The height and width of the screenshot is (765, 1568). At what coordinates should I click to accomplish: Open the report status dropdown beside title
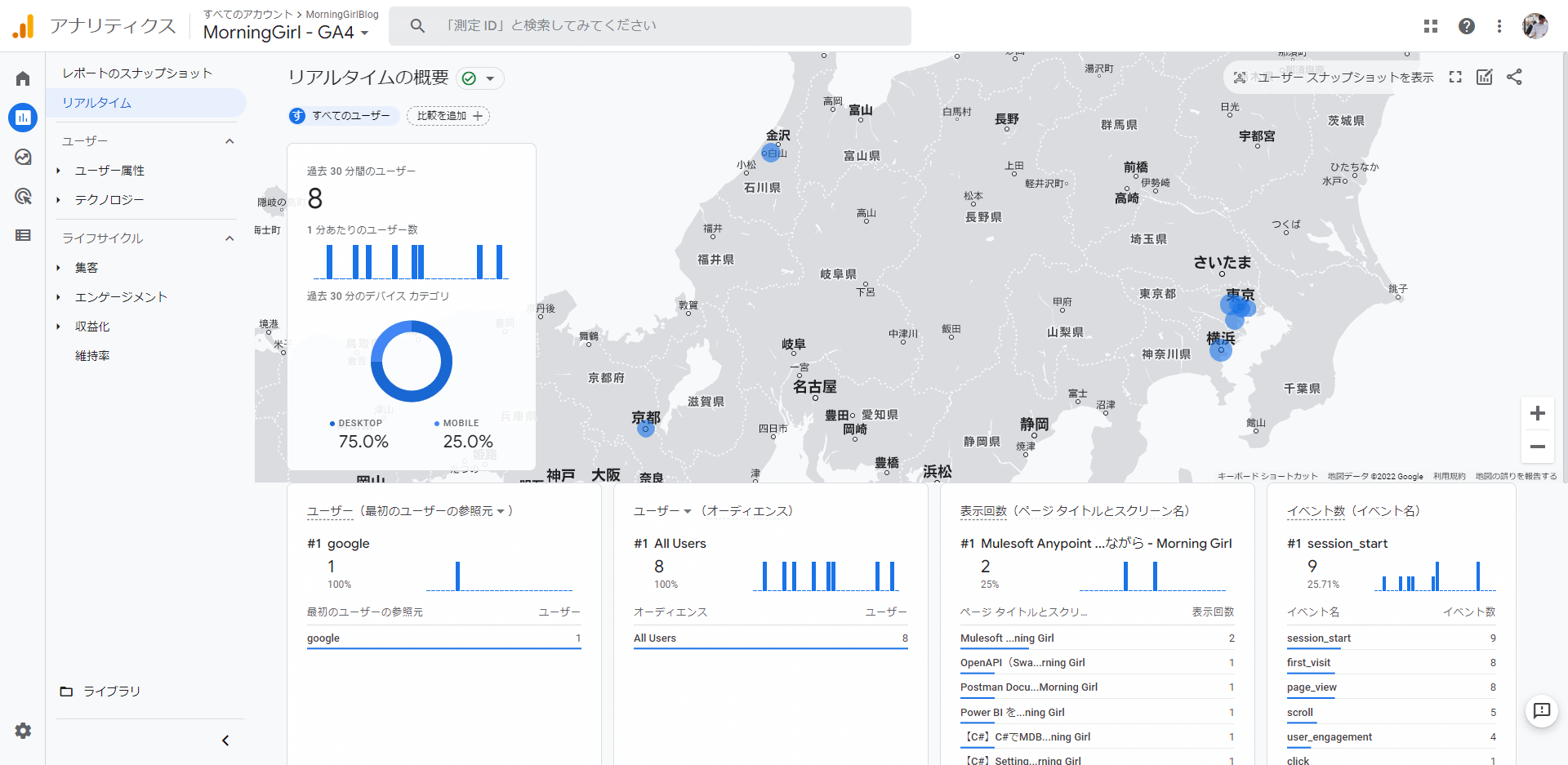coord(479,78)
